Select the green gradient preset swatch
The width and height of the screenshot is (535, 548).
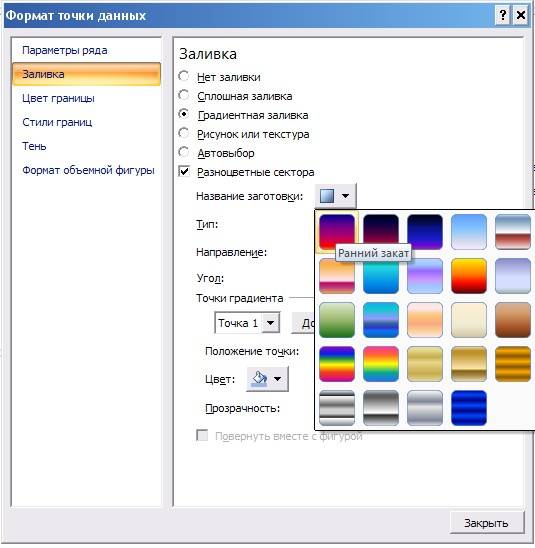337,320
